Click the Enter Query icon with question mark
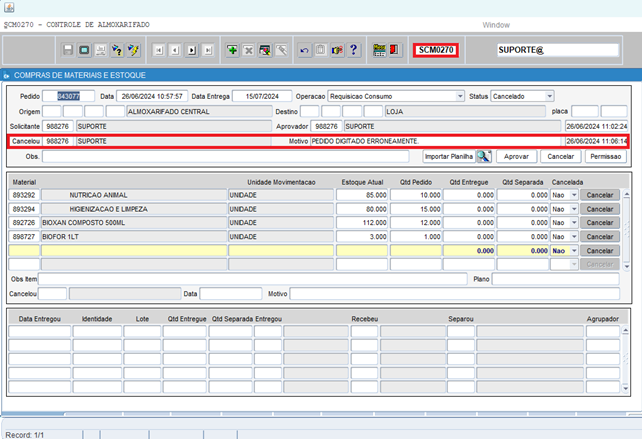This screenshot has height=439, width=642. (x=117, y=50)
